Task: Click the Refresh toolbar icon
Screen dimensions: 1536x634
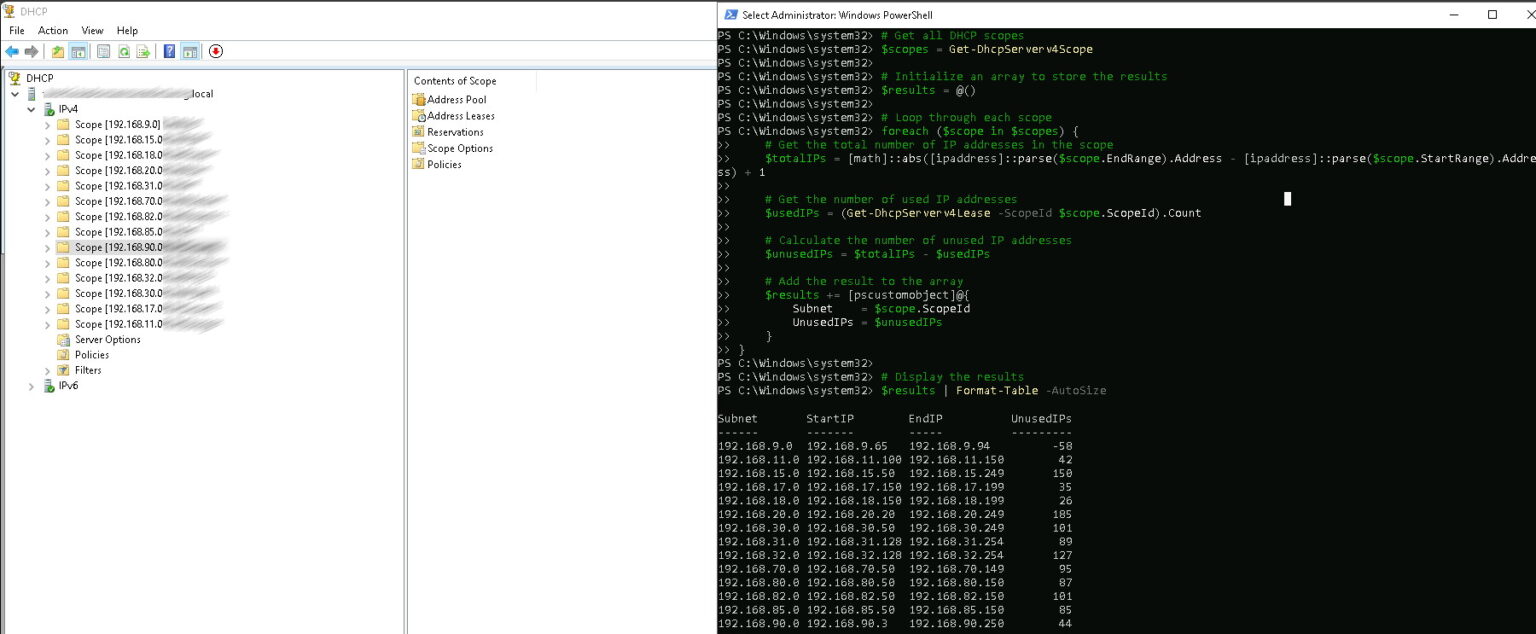Action: [124, 51]
